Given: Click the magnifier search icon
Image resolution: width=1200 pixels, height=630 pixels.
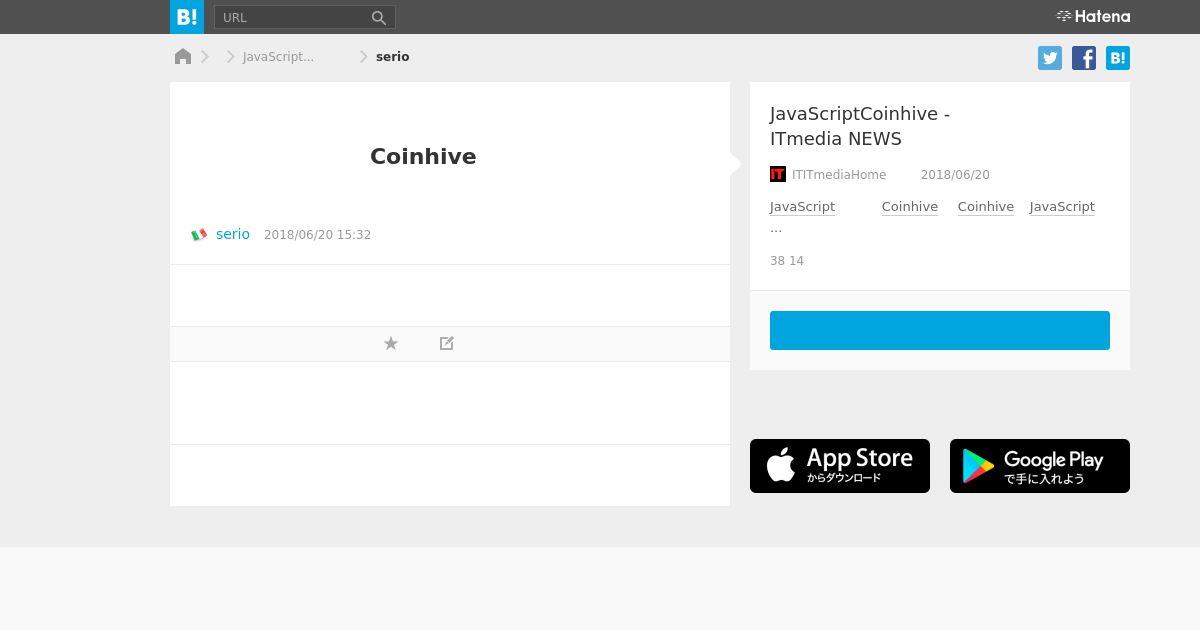Looking at the screenshot, I should [x=379, y=17].
